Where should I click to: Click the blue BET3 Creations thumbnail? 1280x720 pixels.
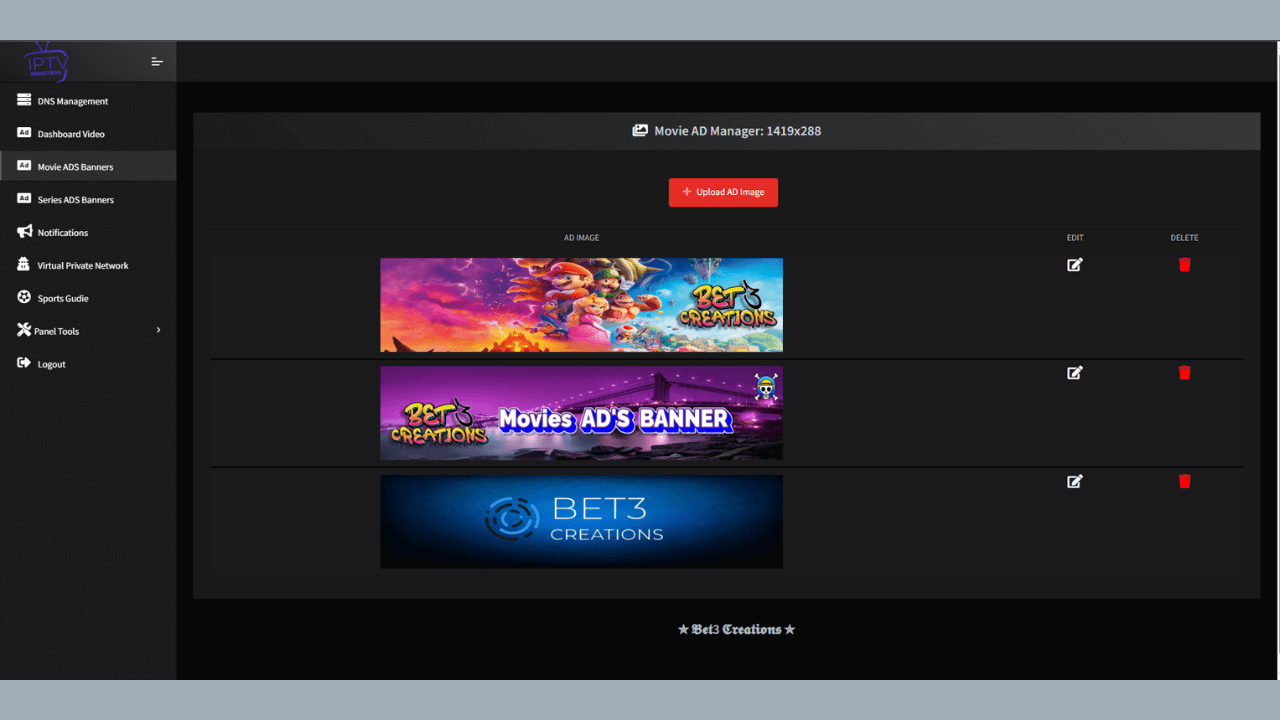[x=581, y=522]
